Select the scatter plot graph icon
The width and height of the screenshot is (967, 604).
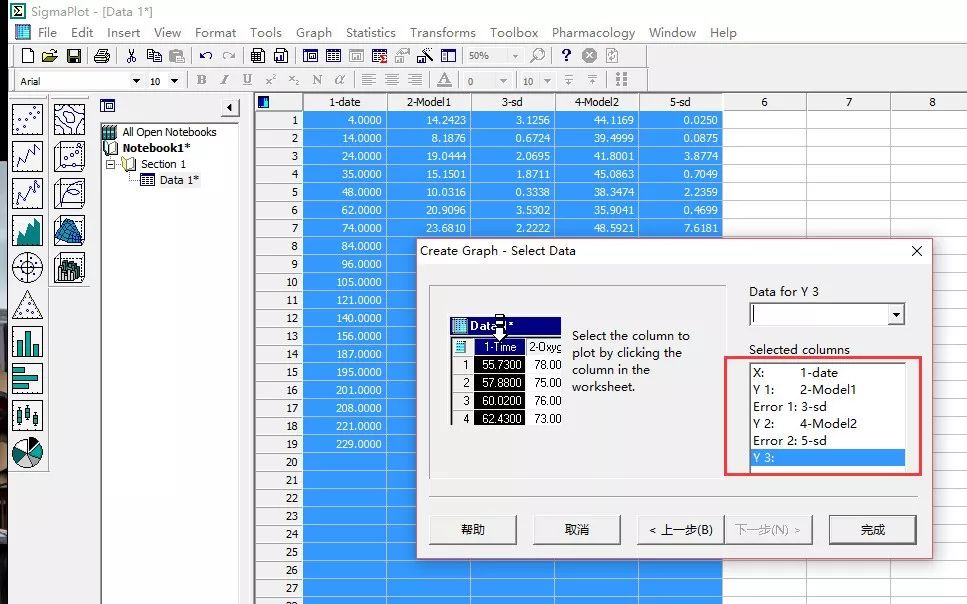[x=26, y=117]
